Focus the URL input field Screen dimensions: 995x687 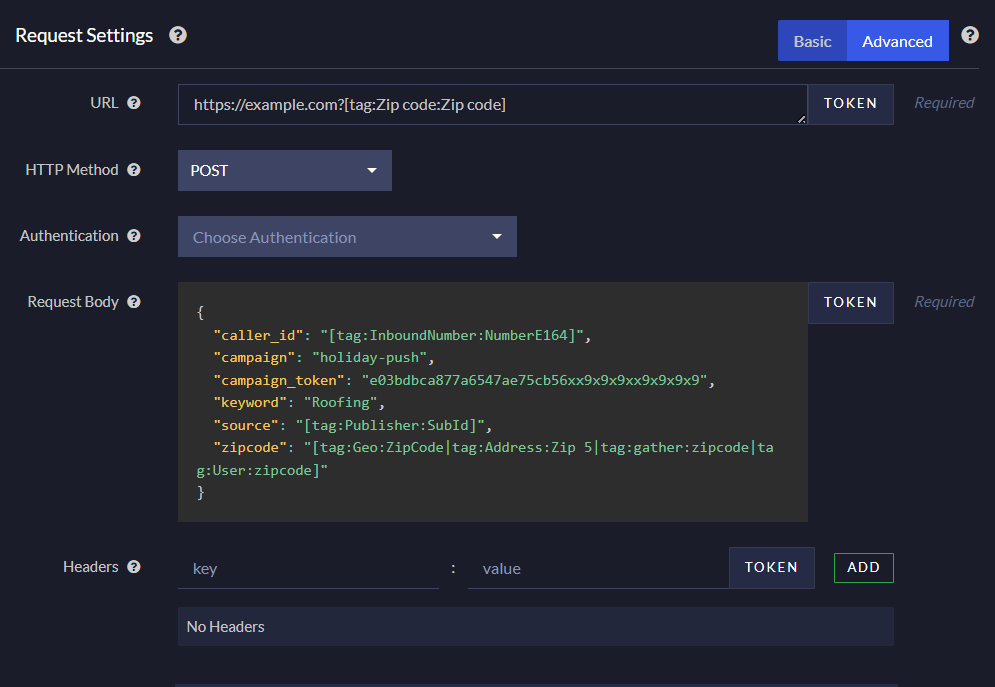coord(492,105)
